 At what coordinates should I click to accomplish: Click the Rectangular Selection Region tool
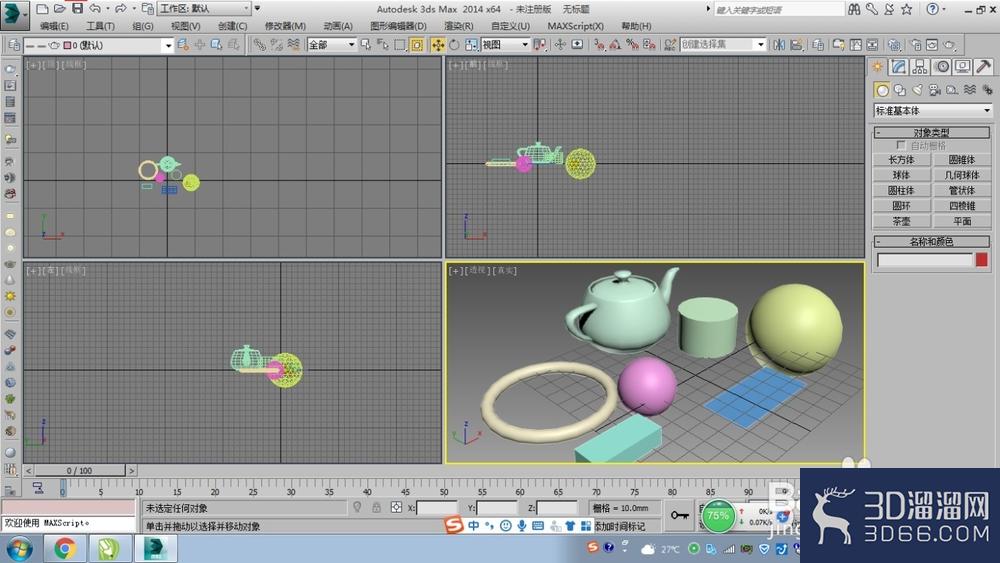point(399,45)
